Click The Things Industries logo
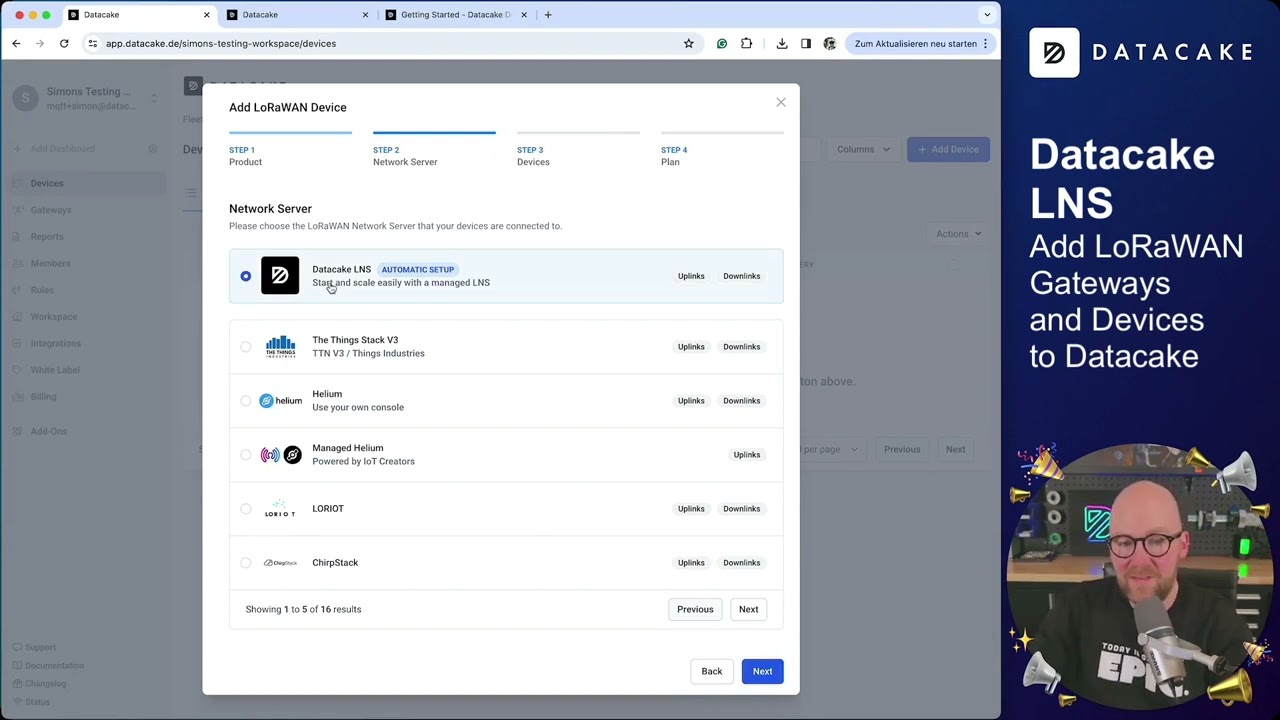The image size is (1280, 720). coord(280,347)
